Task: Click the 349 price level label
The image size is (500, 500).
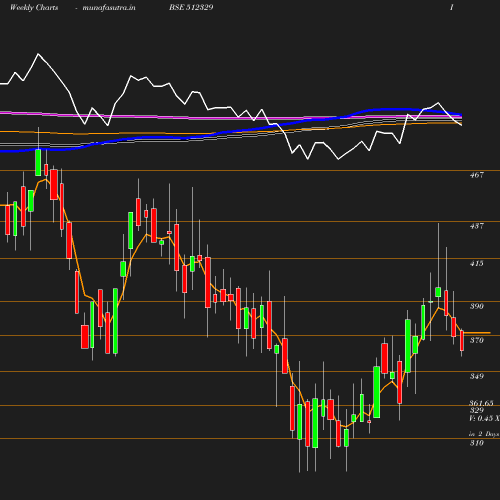Action: [x=477, y=376]
